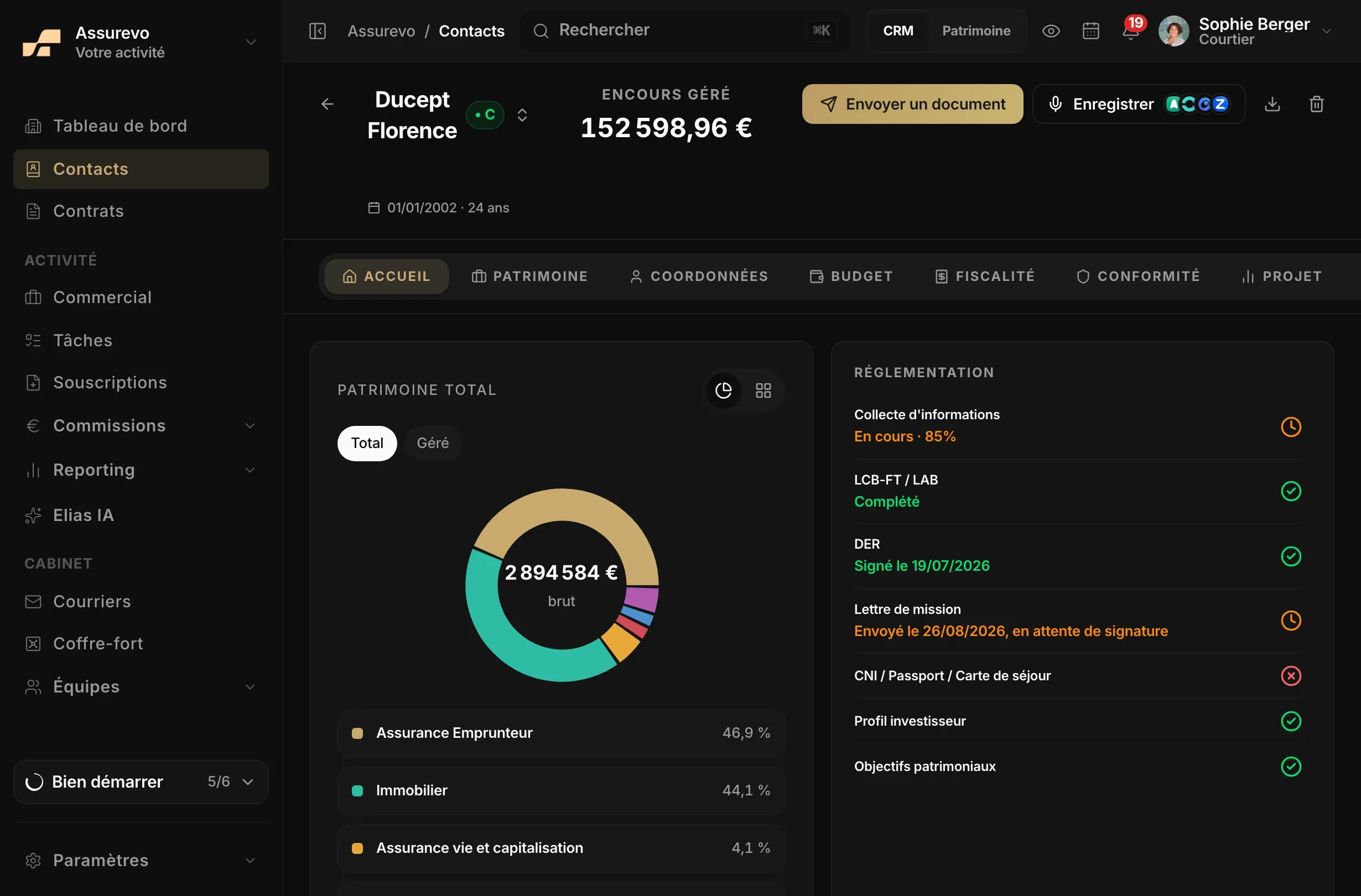This screenshot has width=1361, height=896.
Task: Open the Assurevo workspace switcher chevron
Action: coord(251,43)
